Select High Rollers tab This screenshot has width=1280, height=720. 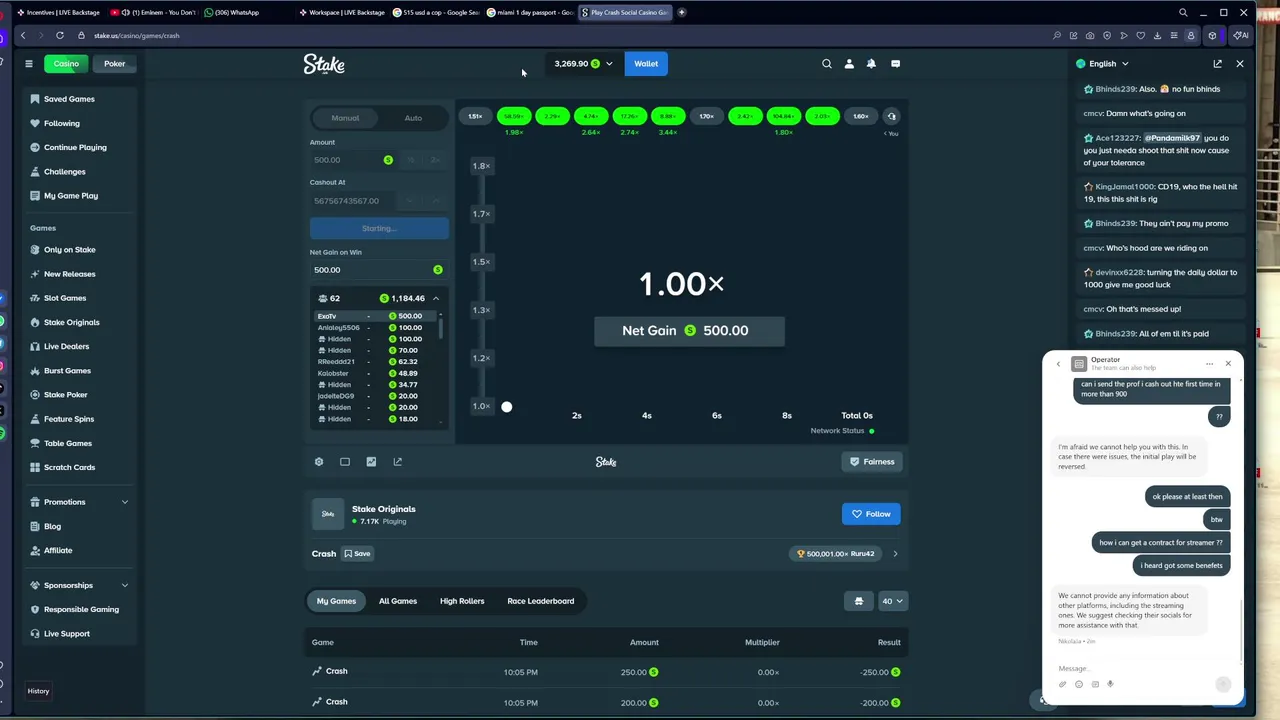pyautogui.click(x=462, y=601)
